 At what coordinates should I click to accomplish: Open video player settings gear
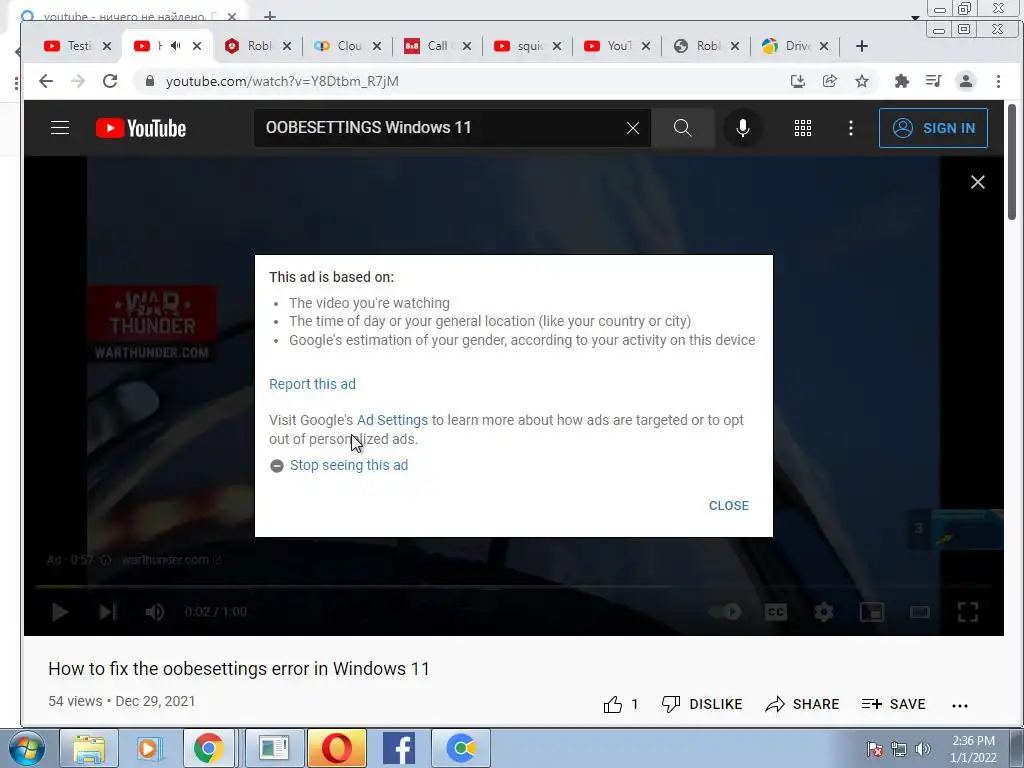pos(824,612)
